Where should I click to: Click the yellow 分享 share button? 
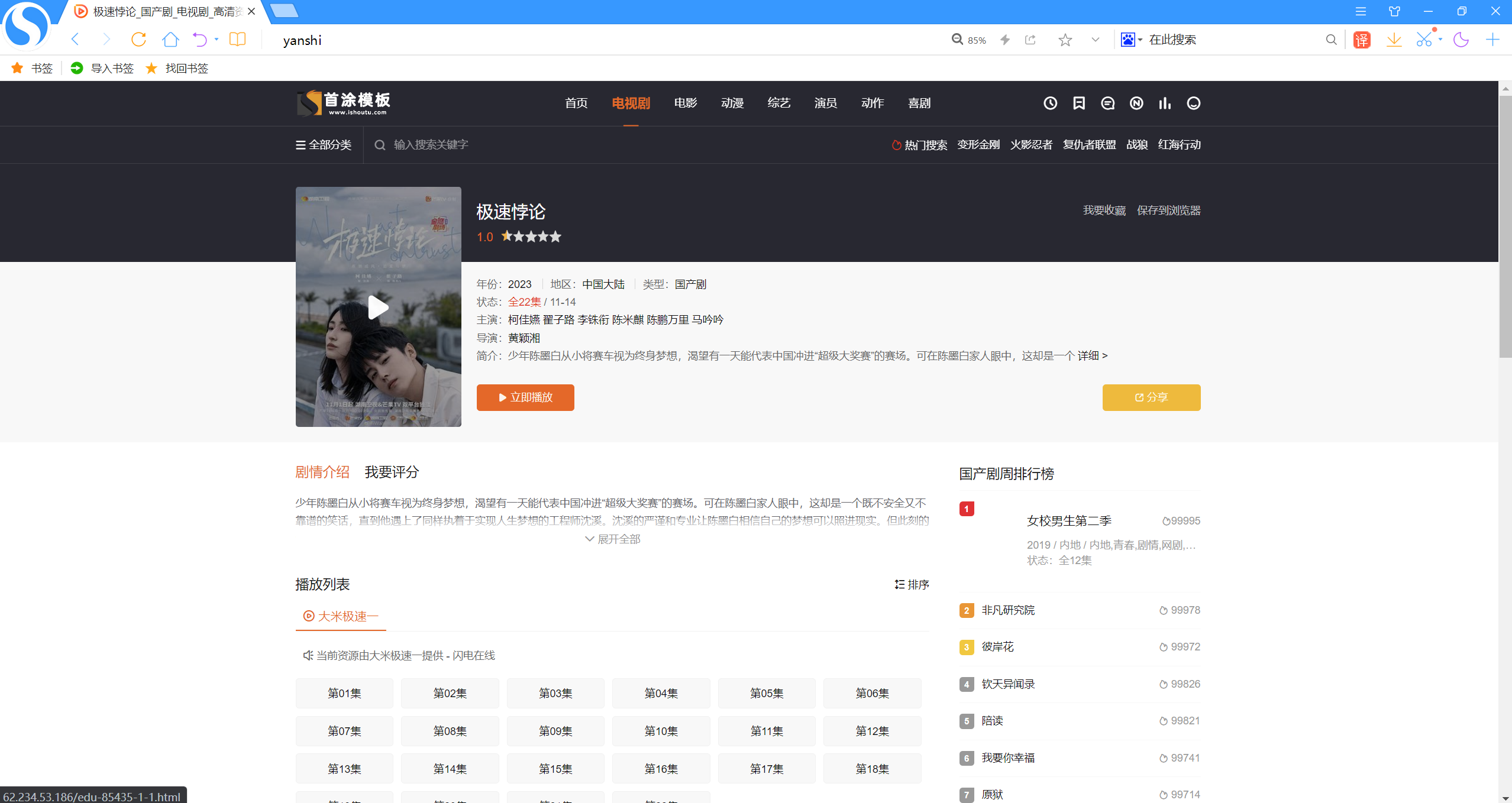1151,397
